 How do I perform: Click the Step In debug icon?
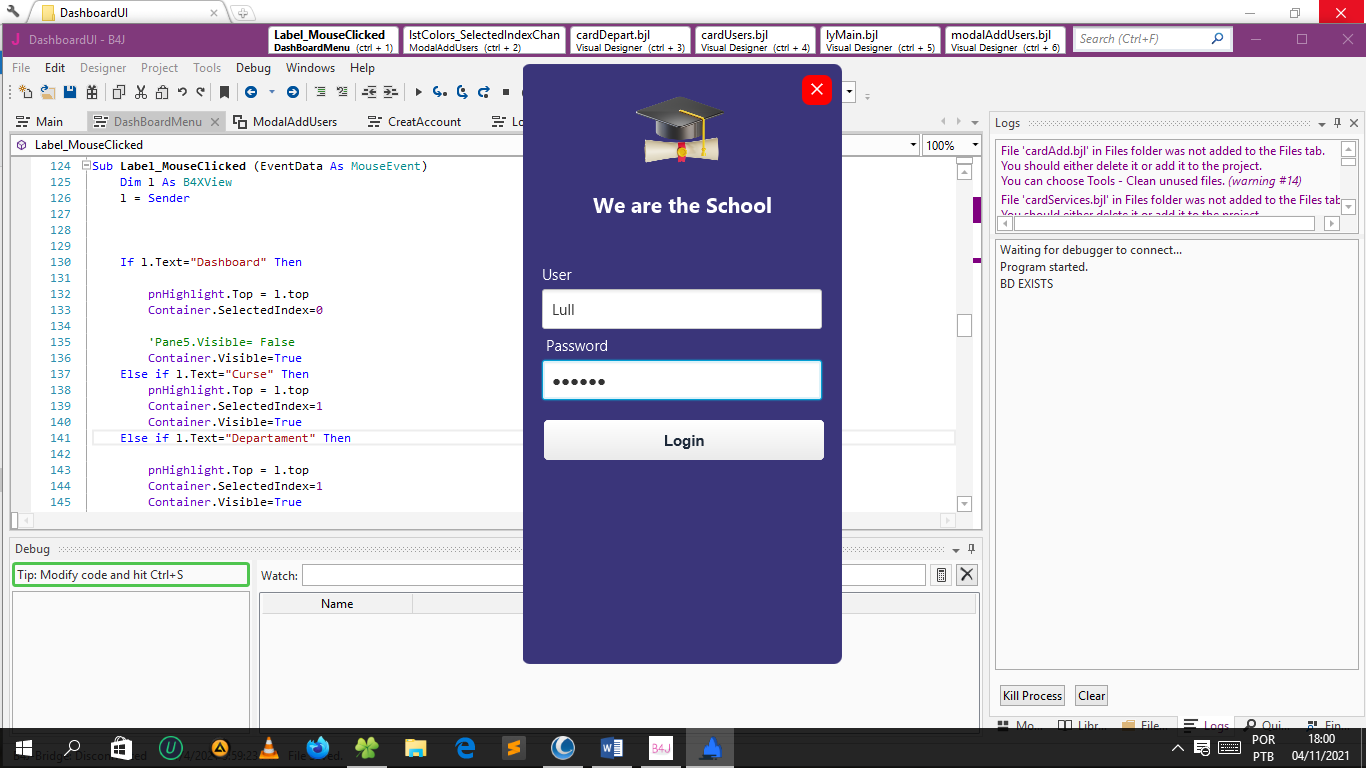click(440, 92)
